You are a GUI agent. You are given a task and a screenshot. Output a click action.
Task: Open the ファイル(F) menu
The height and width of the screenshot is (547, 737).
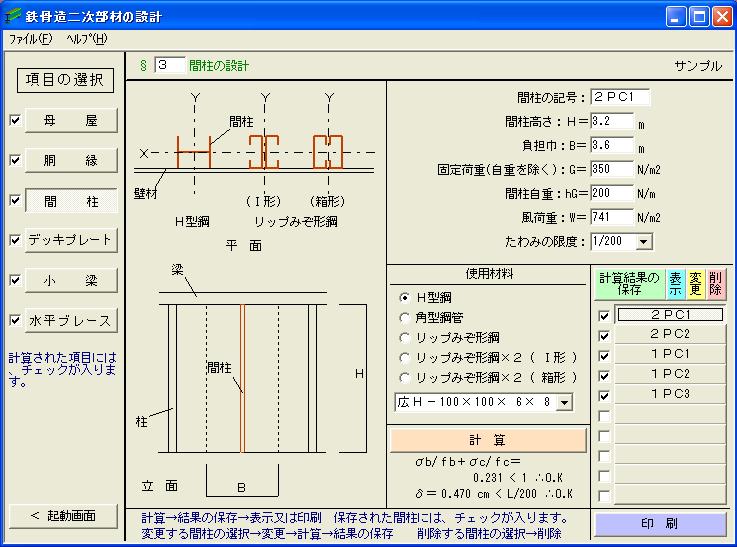tap(30, 38)
